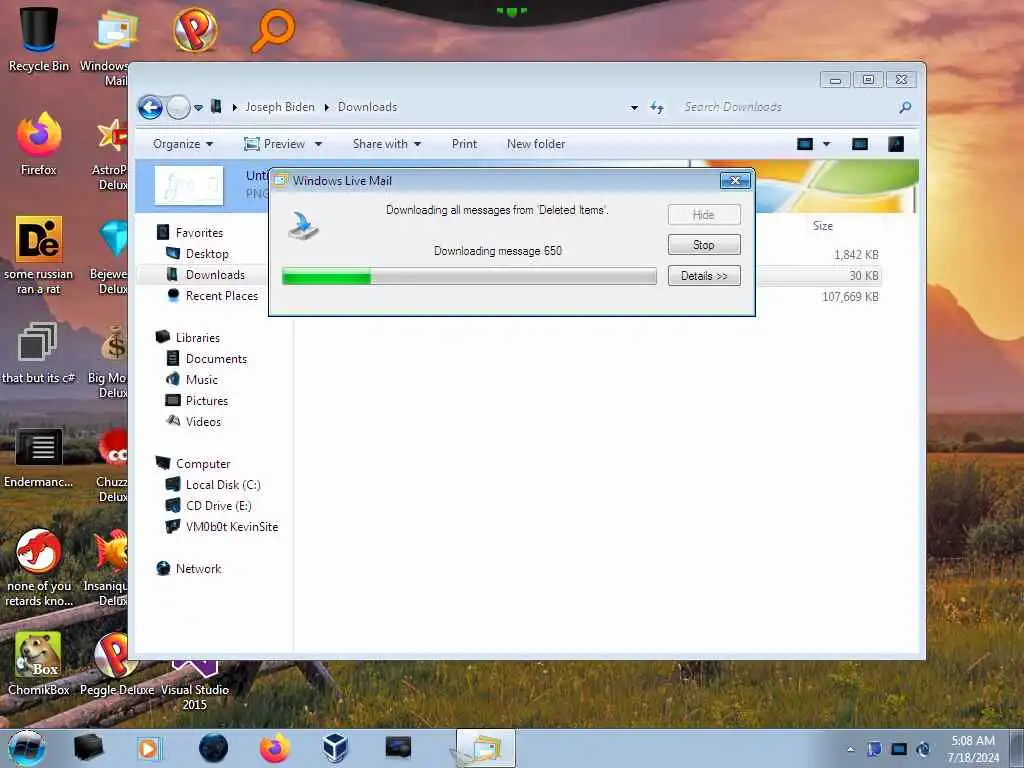Open the Share with menu
Screen dimensions: 1024x768
click(x=387, y=144)
